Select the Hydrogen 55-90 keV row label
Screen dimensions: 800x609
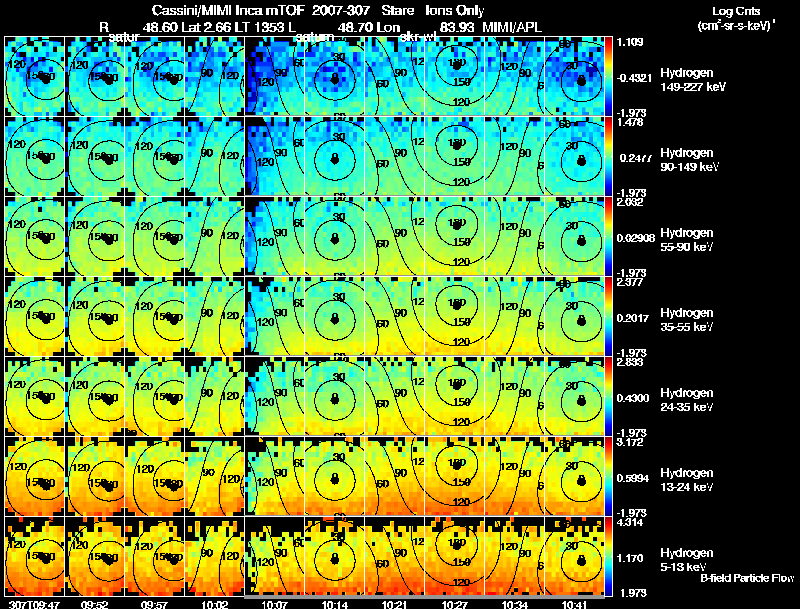tap(687, 240)
